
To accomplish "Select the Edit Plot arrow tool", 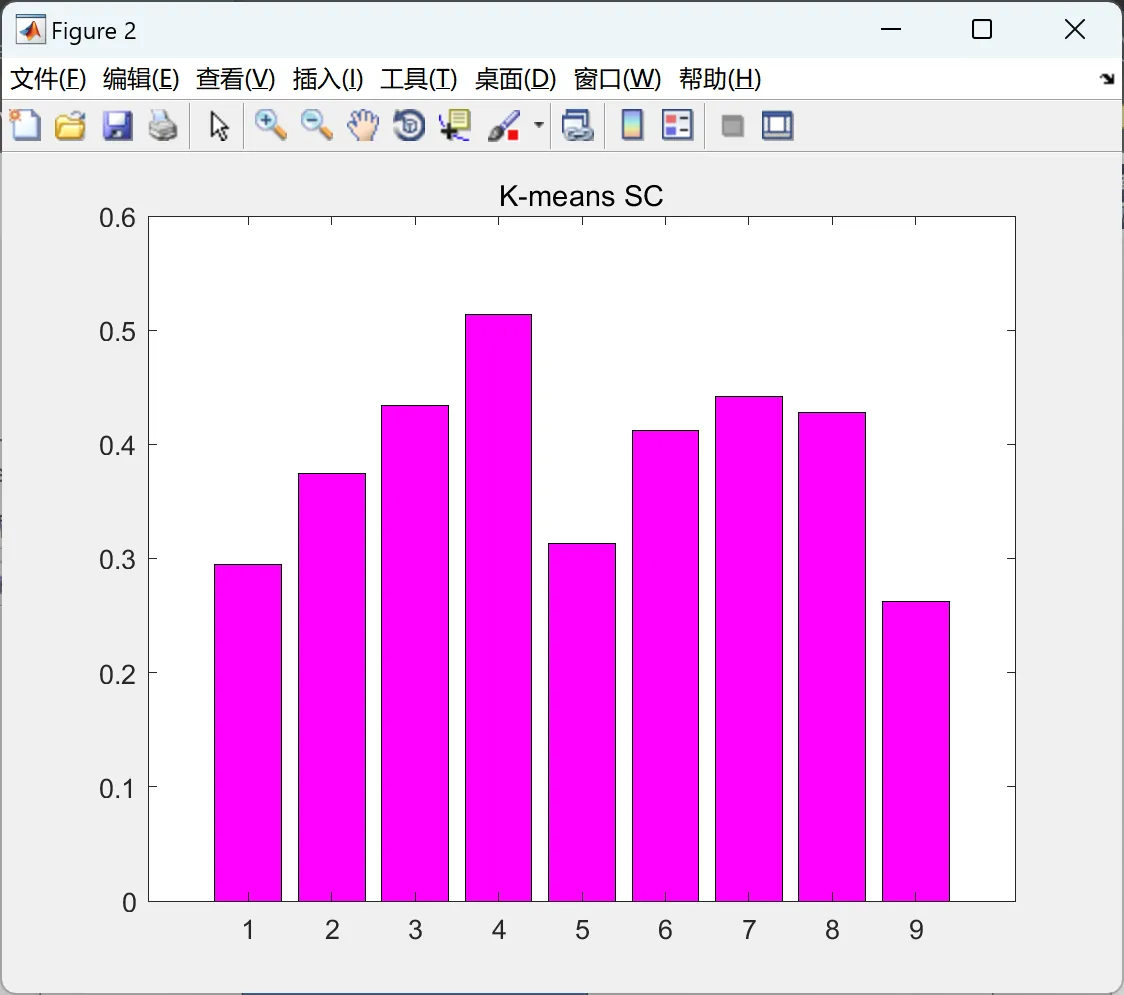I will 219,125.
